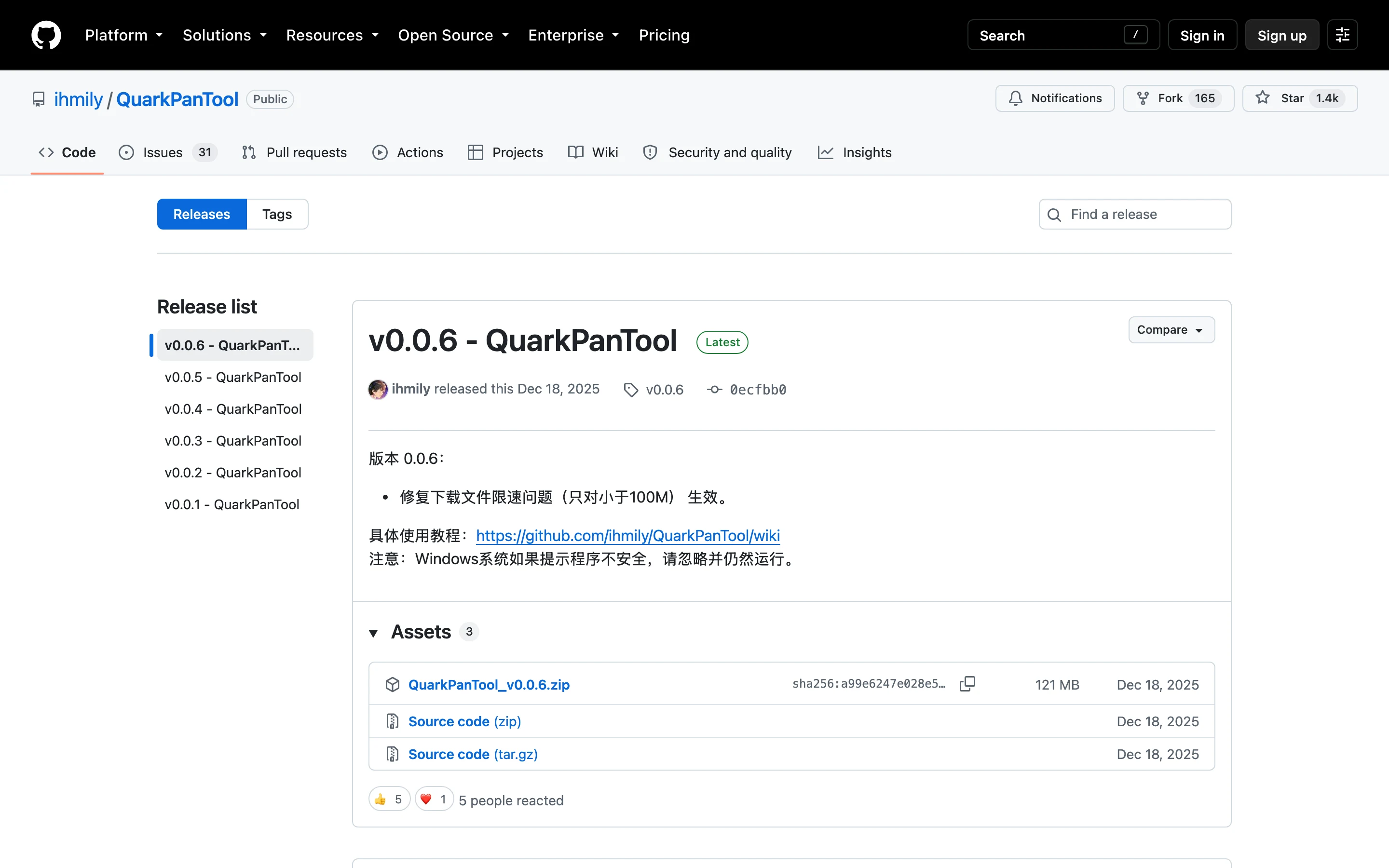Open the Projects tab
The image size is (1389, 868).
(x=505, y=152)
